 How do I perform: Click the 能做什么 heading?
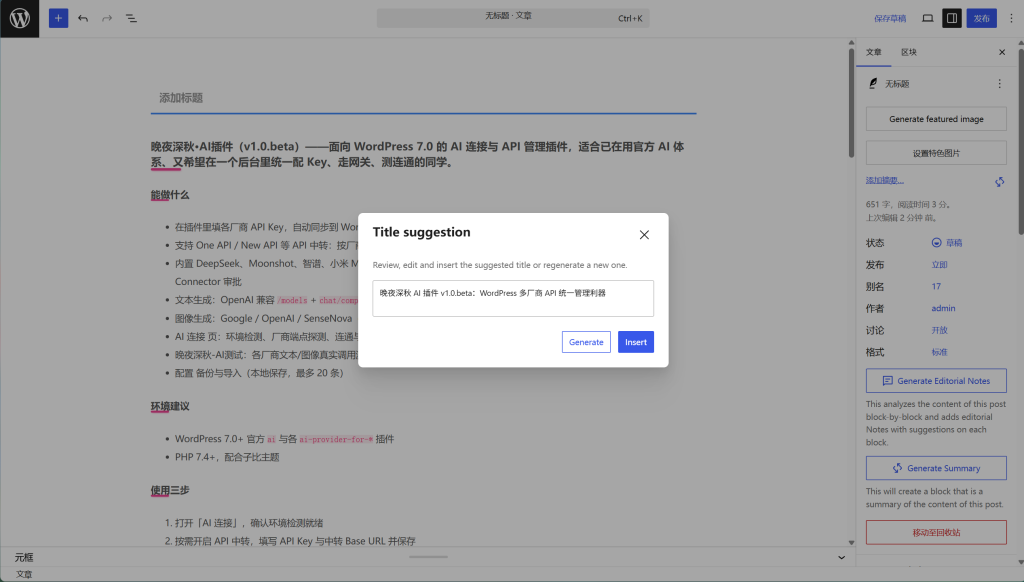pyautogui.click(x=170, y=195)
